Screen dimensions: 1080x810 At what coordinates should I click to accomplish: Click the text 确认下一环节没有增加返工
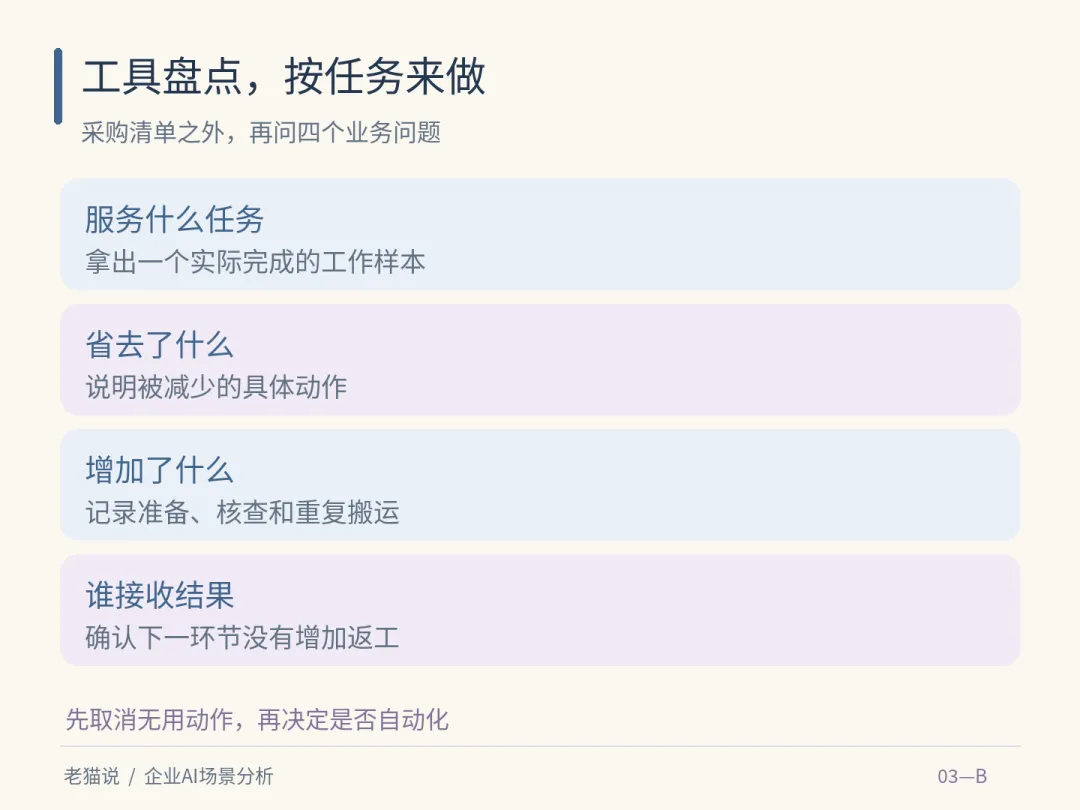tap(242, 638)
